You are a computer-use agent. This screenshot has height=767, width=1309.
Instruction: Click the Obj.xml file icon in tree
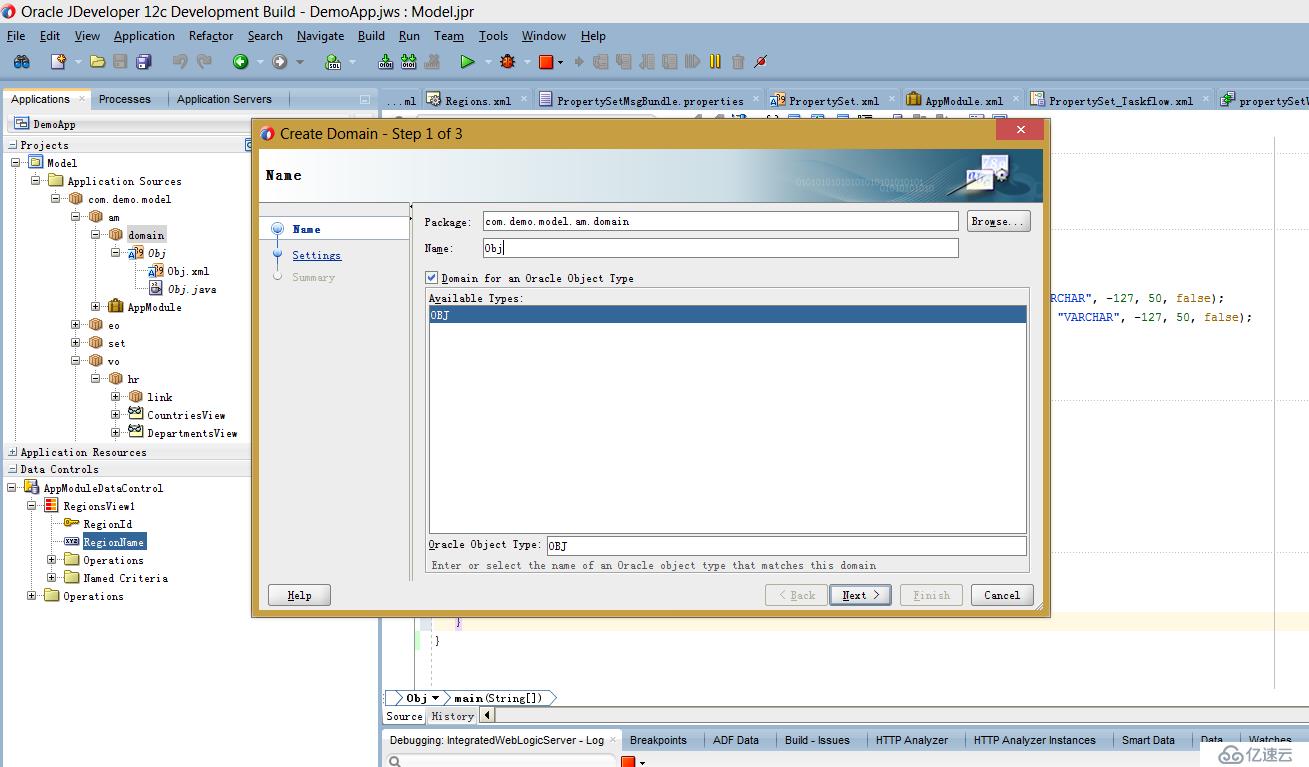click(x=157, y=271)
